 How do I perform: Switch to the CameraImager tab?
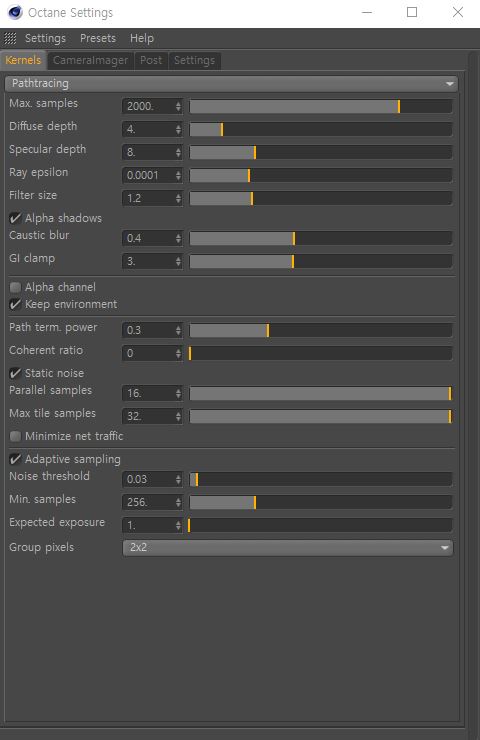pos(90,60)
